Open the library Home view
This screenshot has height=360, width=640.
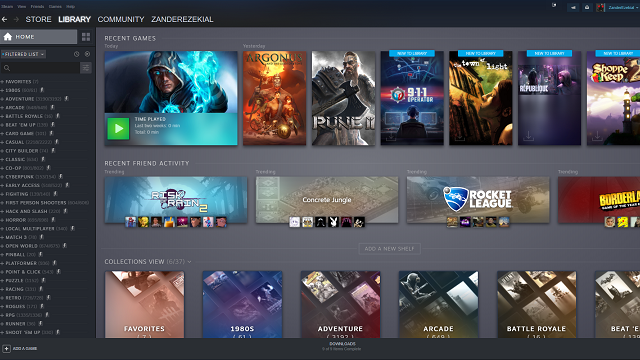[x=38, y=37]
